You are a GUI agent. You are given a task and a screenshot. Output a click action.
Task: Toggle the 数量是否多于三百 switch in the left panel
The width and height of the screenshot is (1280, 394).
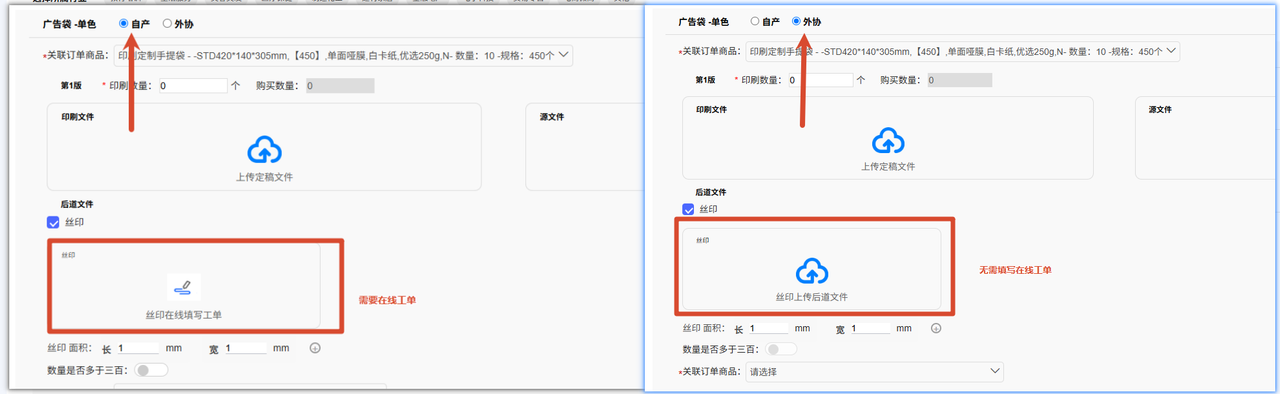tap(151, 370)
